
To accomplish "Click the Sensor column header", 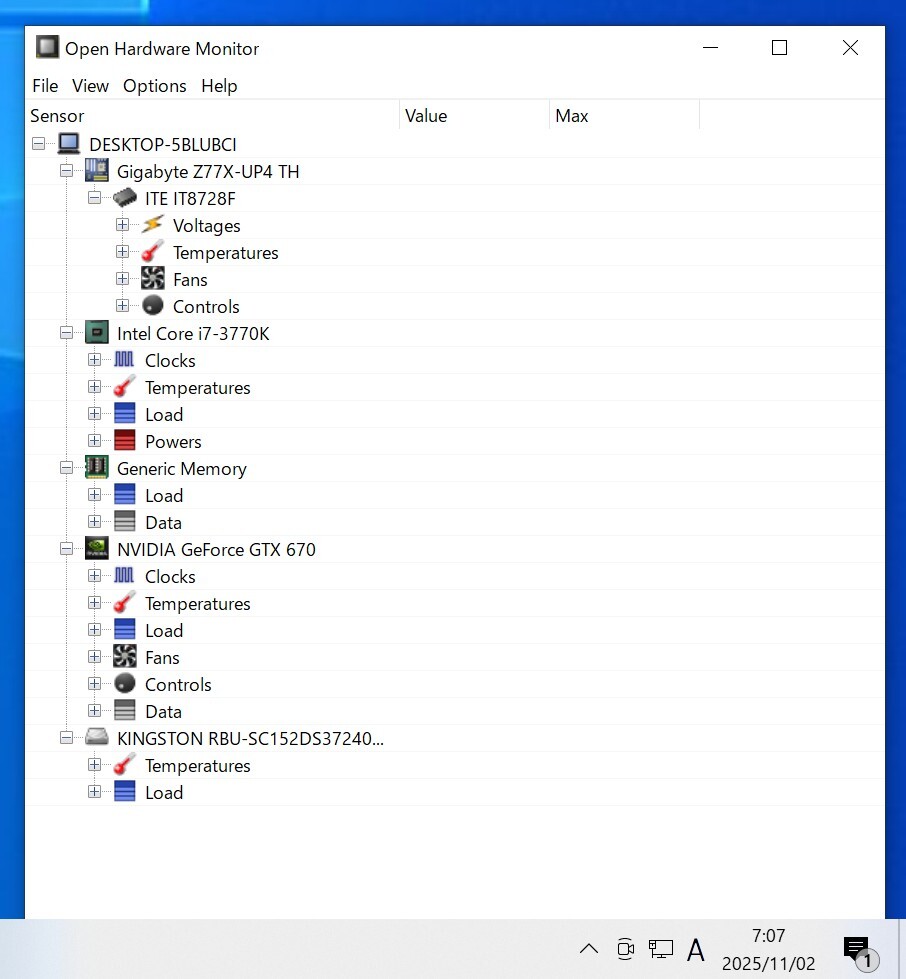I will tap(212, 116).
